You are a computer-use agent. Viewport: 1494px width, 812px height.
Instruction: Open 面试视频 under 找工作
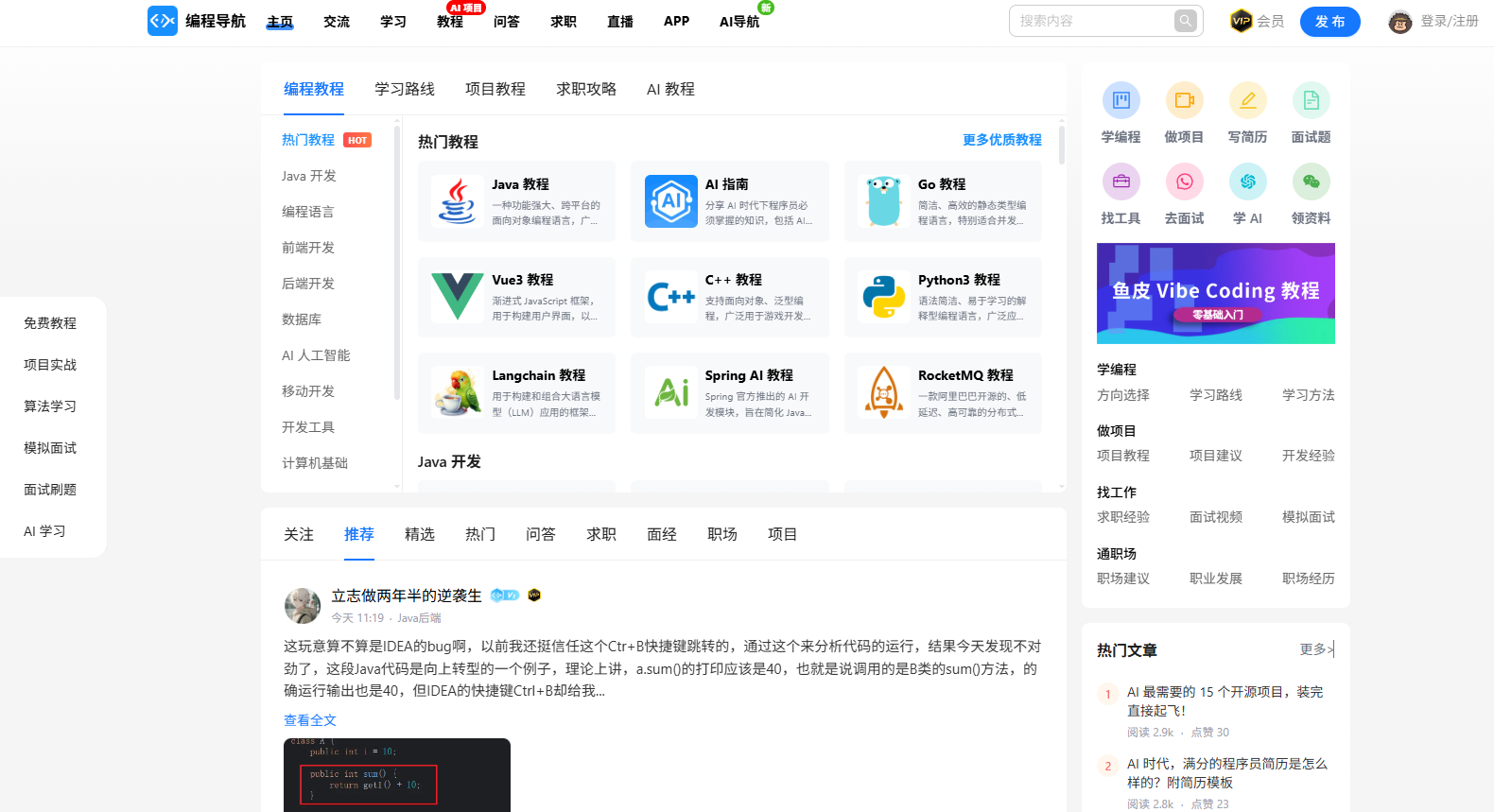[1216, 517]
